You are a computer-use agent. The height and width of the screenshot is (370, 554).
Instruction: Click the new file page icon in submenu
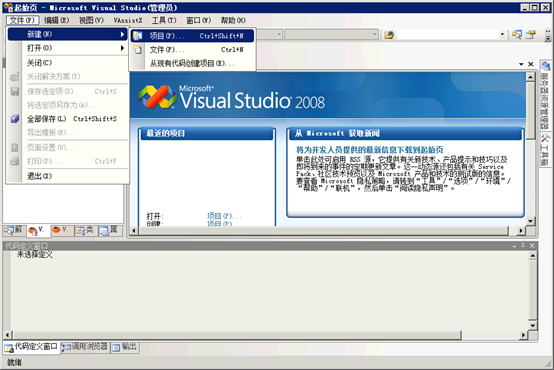click(x=137, y=49)
